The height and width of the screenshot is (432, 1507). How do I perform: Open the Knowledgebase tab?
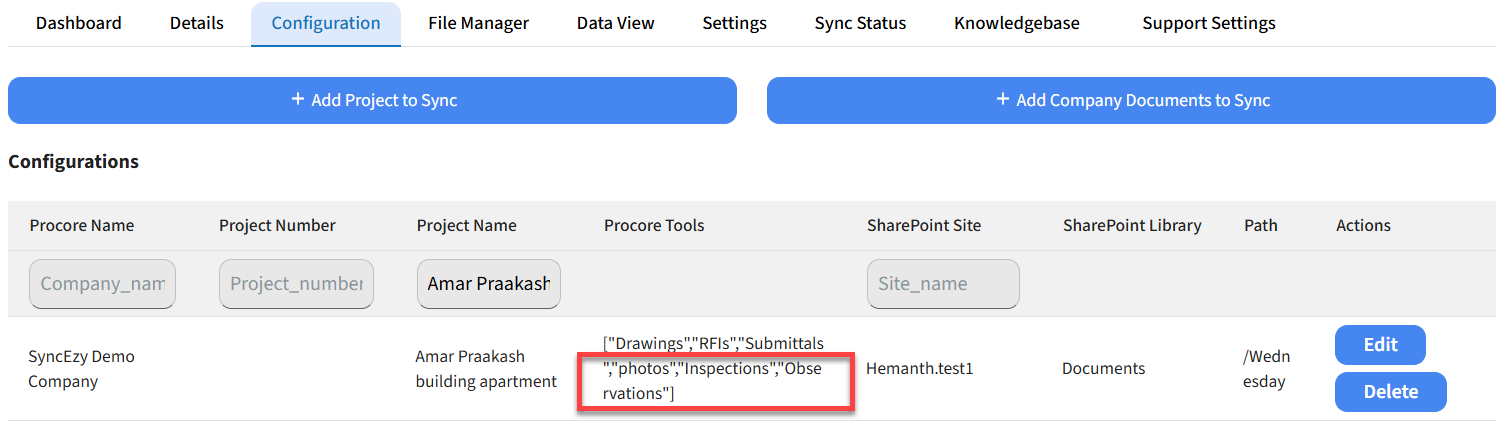pyautogui.click(x=1016, y=23)
